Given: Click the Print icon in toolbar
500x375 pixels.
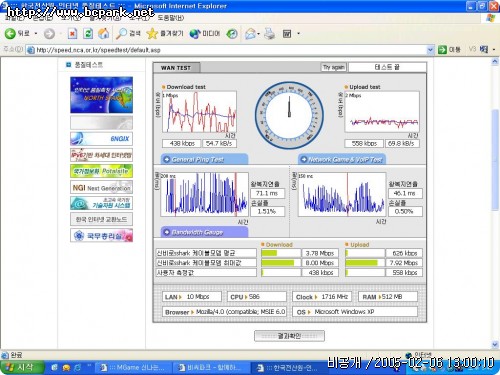Looking at the screenshot, I should pyautogui.click(x=269, y=34).
